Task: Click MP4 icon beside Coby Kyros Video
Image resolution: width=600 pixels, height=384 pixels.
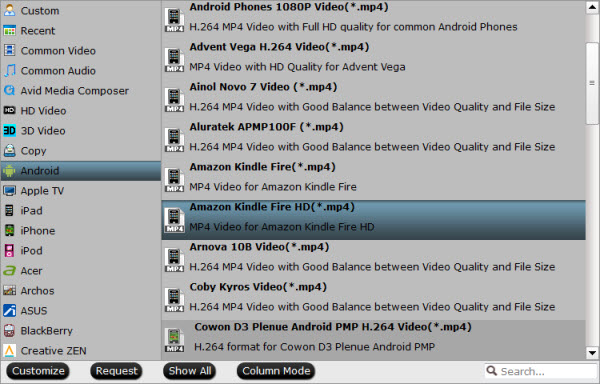Action: (x=174, y=300)
